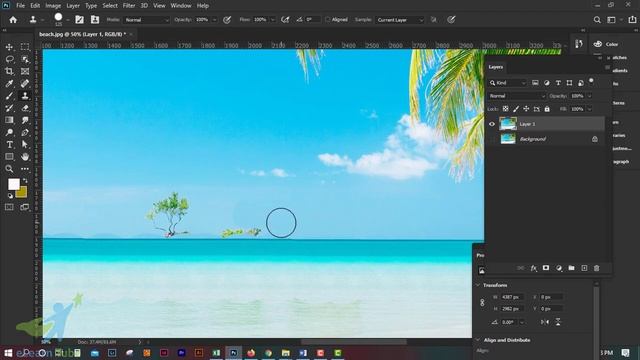The image size is (640, 360).
Task: Add a layer mask to Layer 1
Action: [x=546, y=268]
